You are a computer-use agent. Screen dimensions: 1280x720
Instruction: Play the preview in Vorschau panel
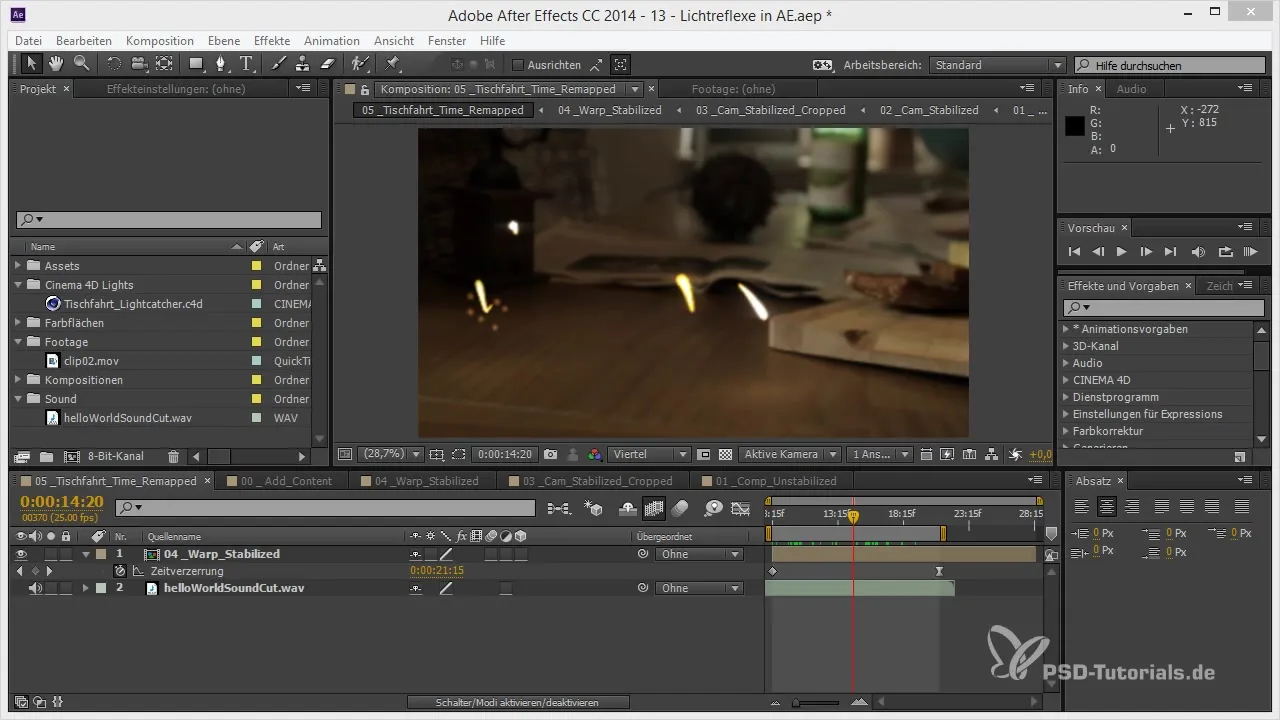[1121, 252]
